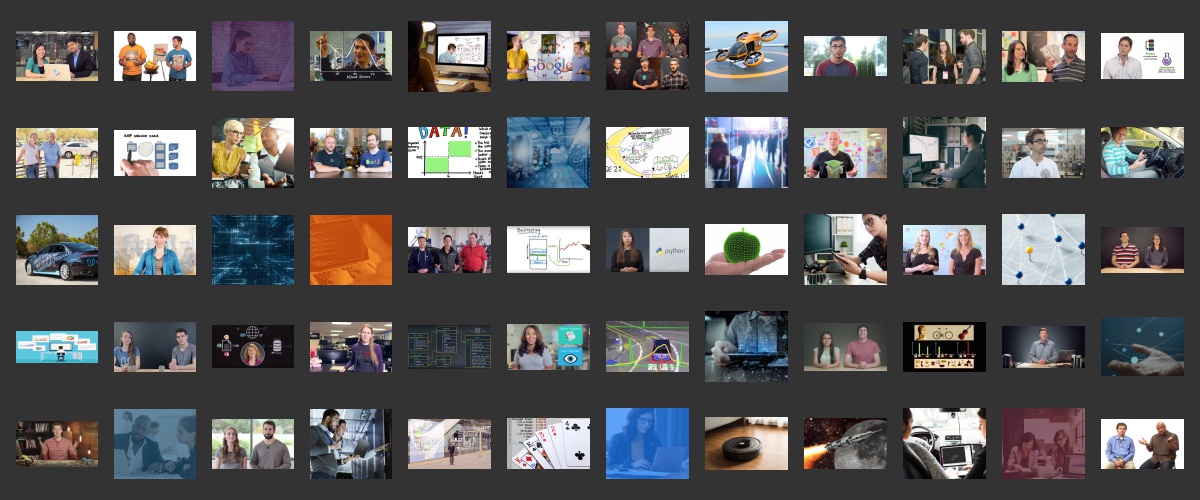Open the man driving in striped shirt thumbnail
The height and width of the screenshot is (500, 1200).
(1141, 152)
